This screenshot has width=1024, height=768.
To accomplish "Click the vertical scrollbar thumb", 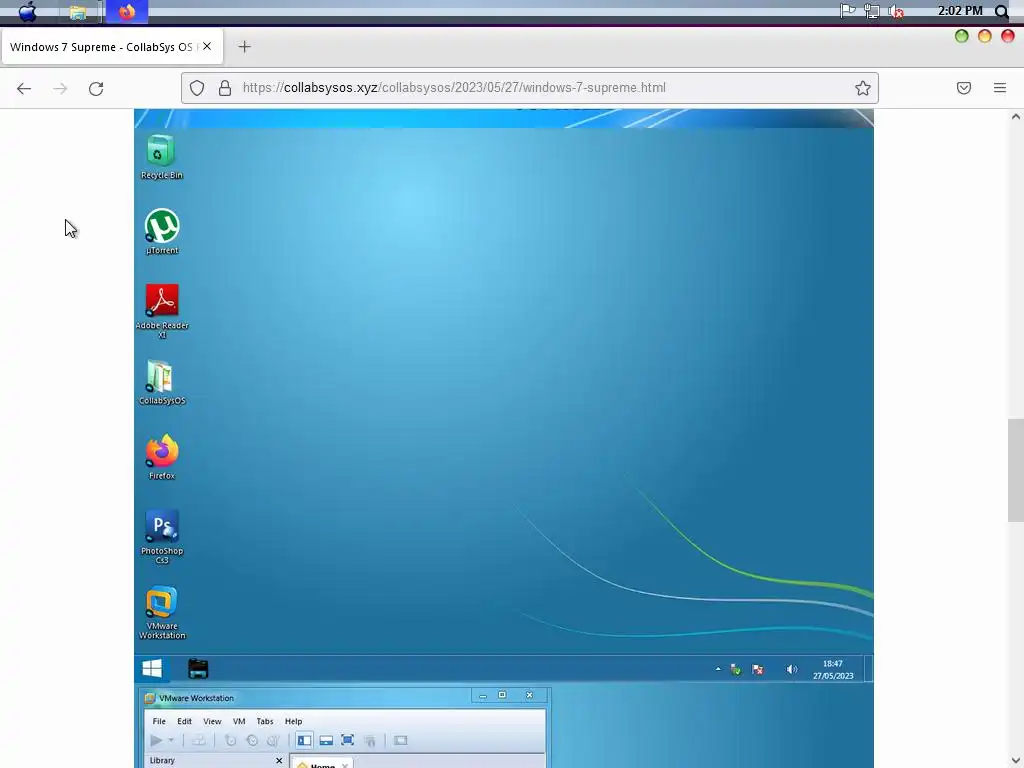I will (x=1016, y=470).
